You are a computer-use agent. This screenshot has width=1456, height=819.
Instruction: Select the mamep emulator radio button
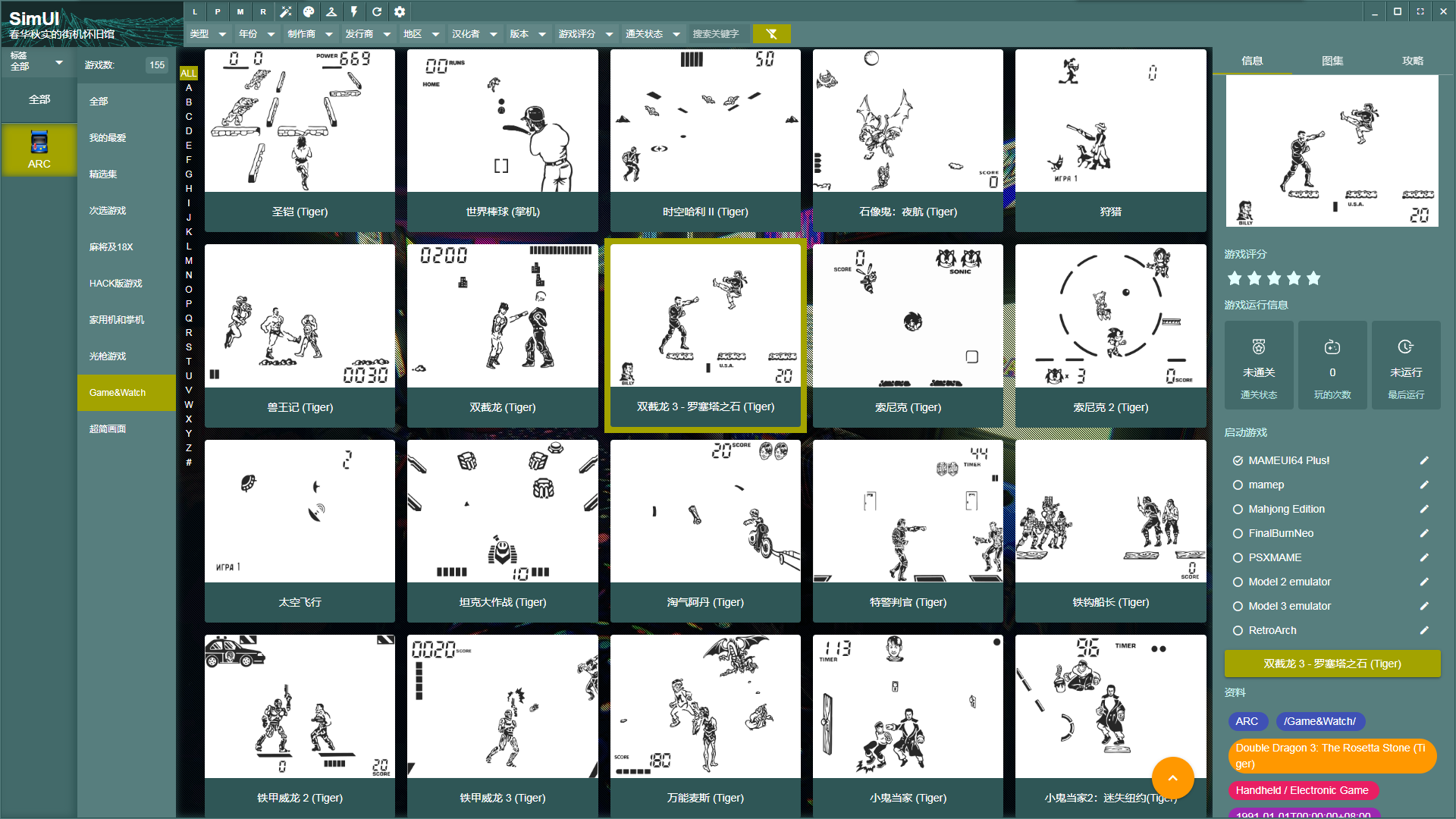point(1238,485)
